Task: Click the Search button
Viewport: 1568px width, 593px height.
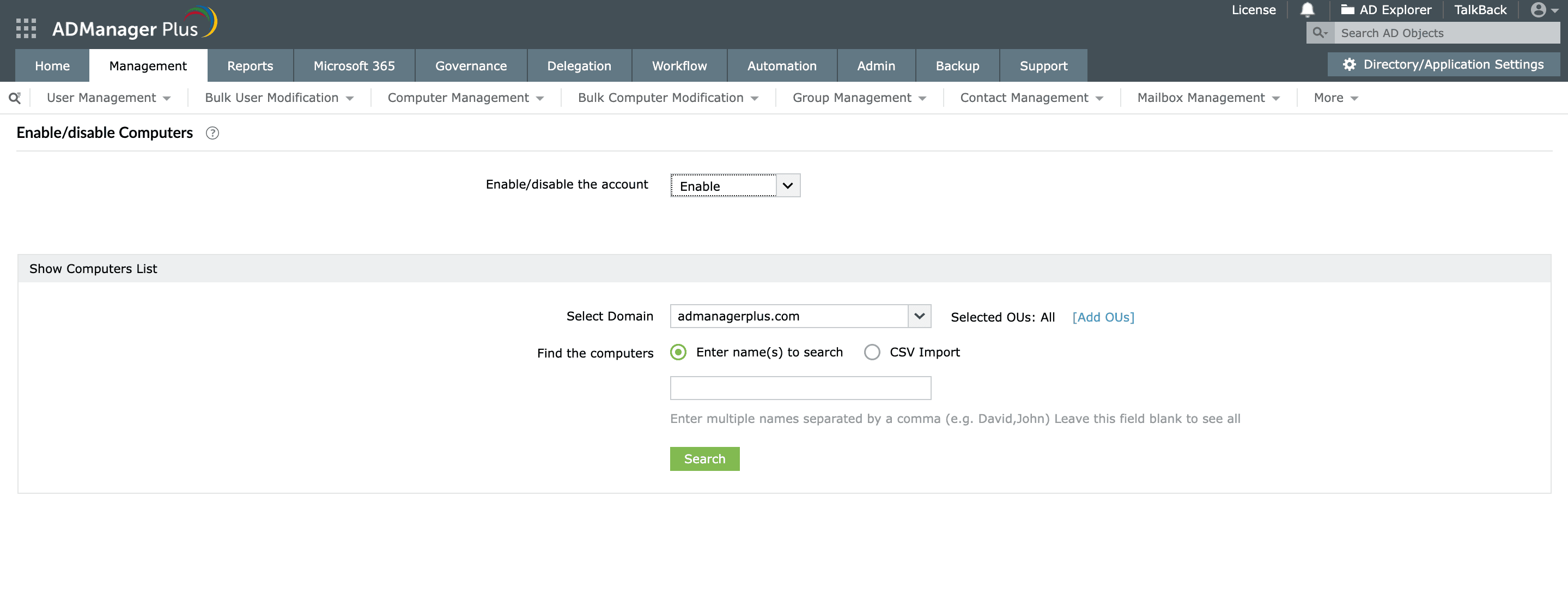Action: (704, 458)
